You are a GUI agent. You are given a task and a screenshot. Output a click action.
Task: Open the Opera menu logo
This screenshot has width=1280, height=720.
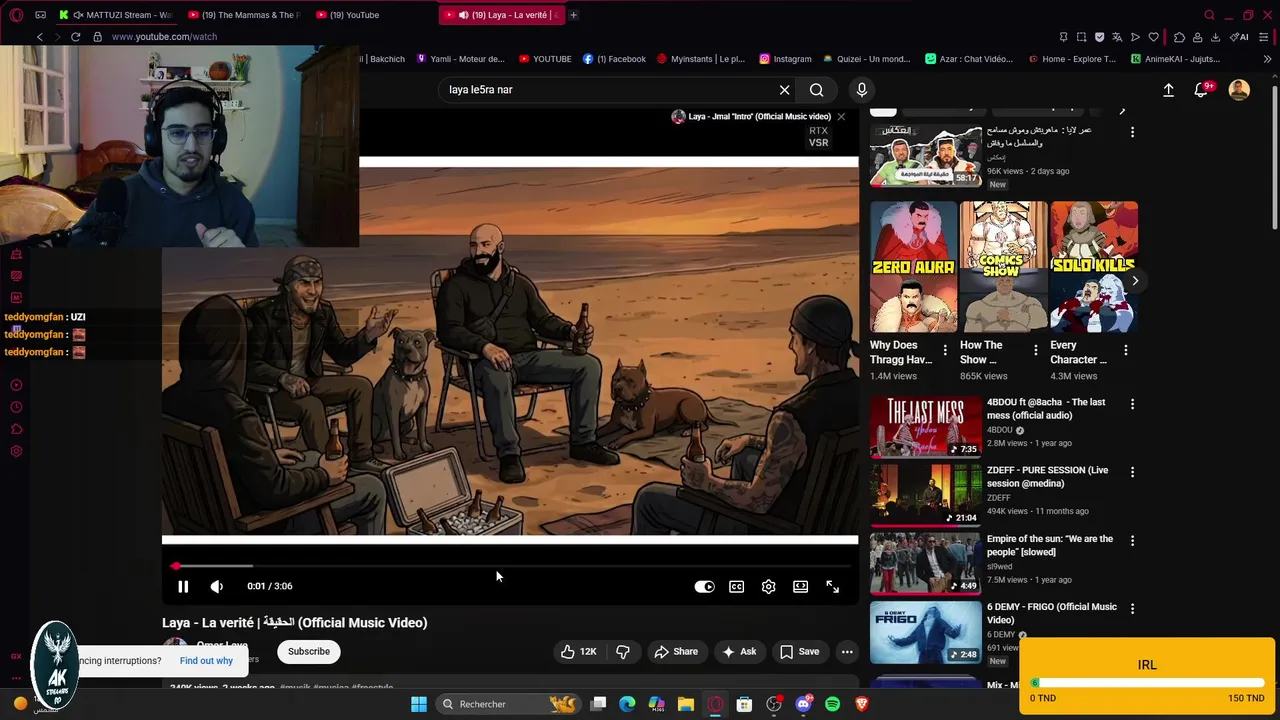coord(17,15)
